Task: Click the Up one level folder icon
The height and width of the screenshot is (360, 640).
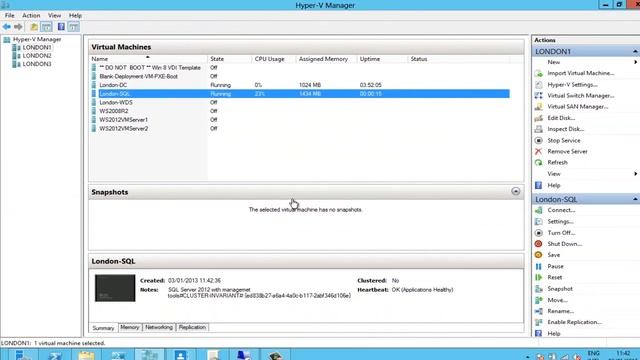Action: [34, 27]
